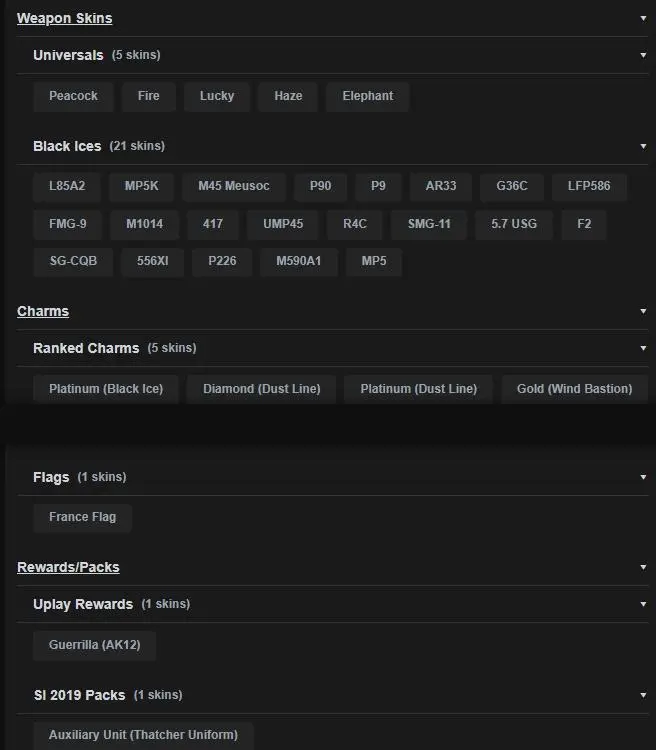This screenshot has width=656, height=750.
Task: Open the Rewards/Packs heading link
Action: click(68, 567)
